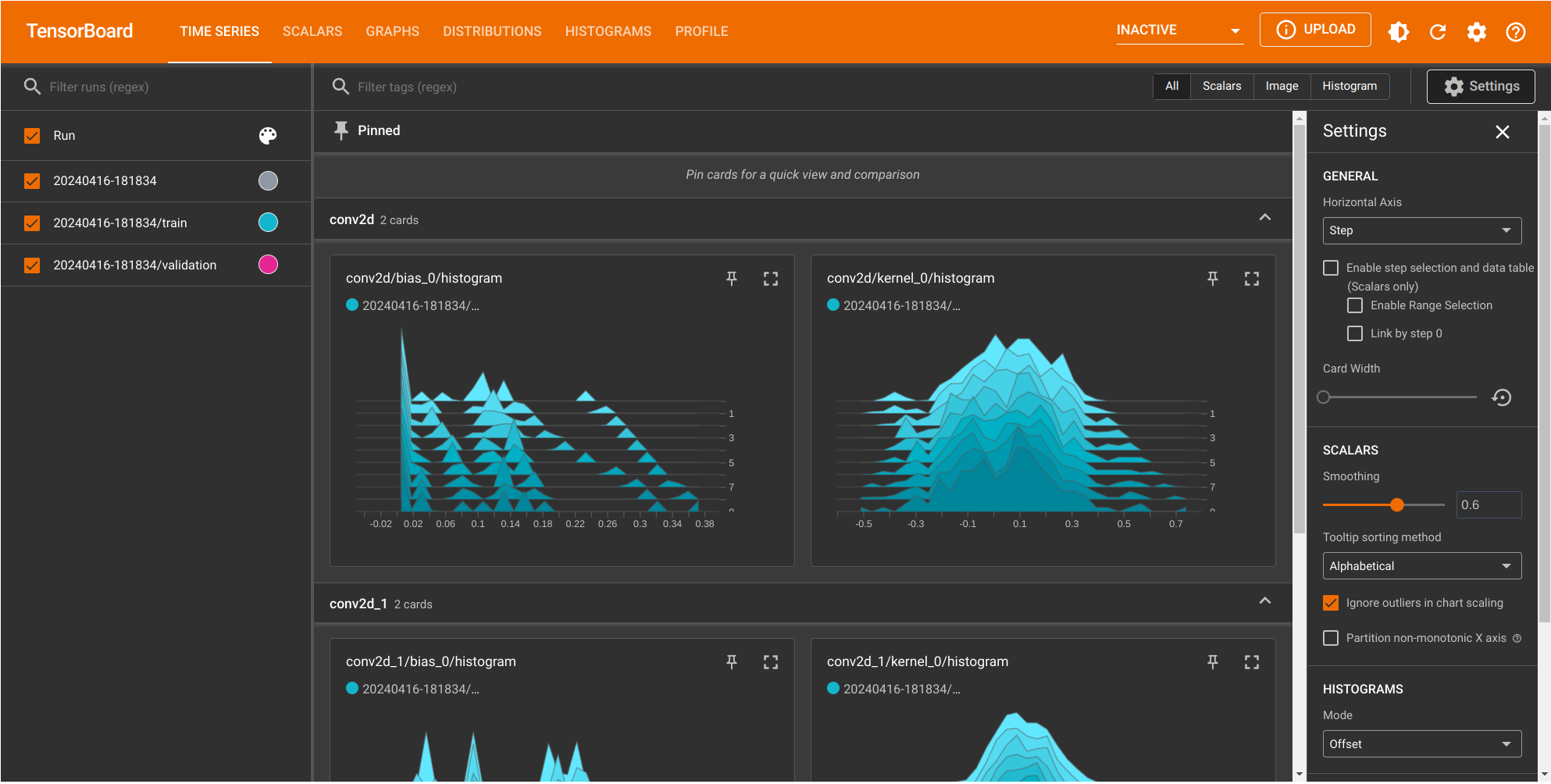Change the grey 20240416-181834 run color
Screen dimensions: 1551x784
(x=268, y=181)
